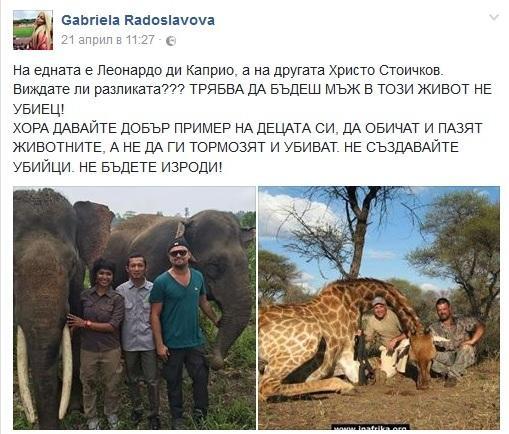Click the phrase НЕ БЪДЕТЕ ИЗРОДИ!

(x=151, y=167)
